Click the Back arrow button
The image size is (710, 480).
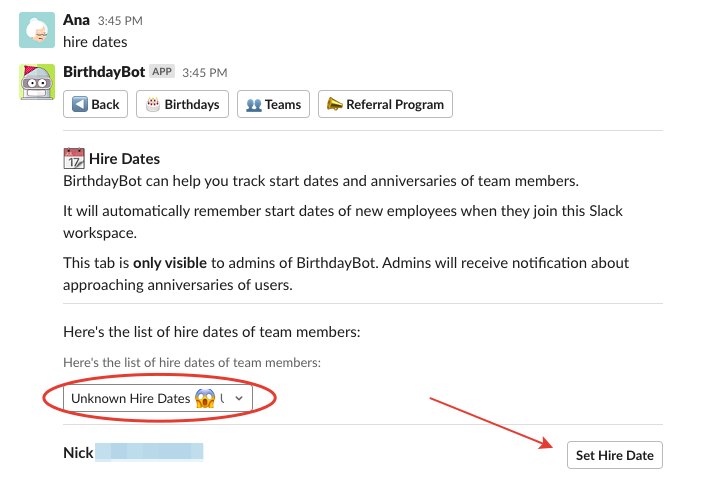click(x=96, y=104)
